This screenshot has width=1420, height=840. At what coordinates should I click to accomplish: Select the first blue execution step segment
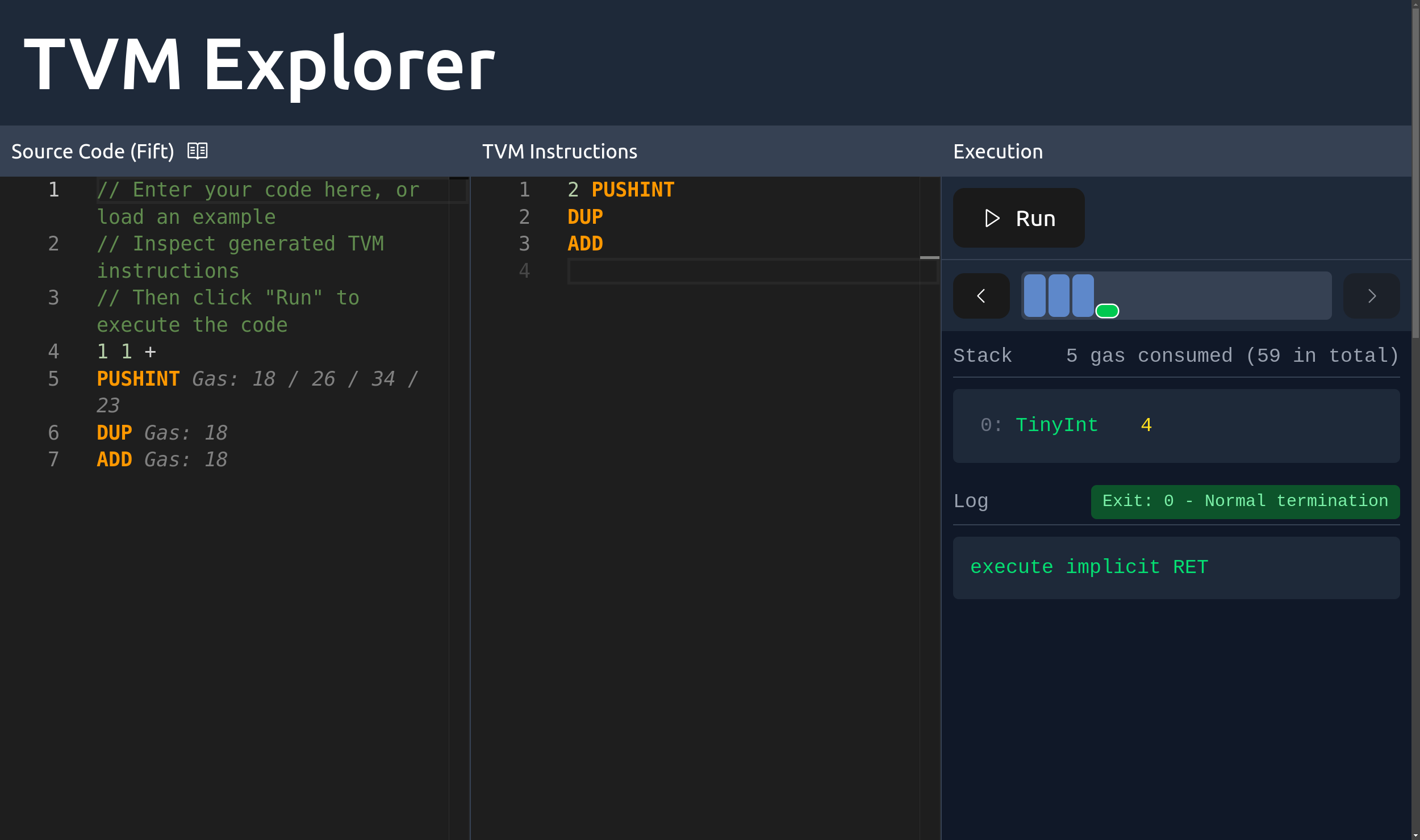pyautogui.click(x=1034, y=294)
